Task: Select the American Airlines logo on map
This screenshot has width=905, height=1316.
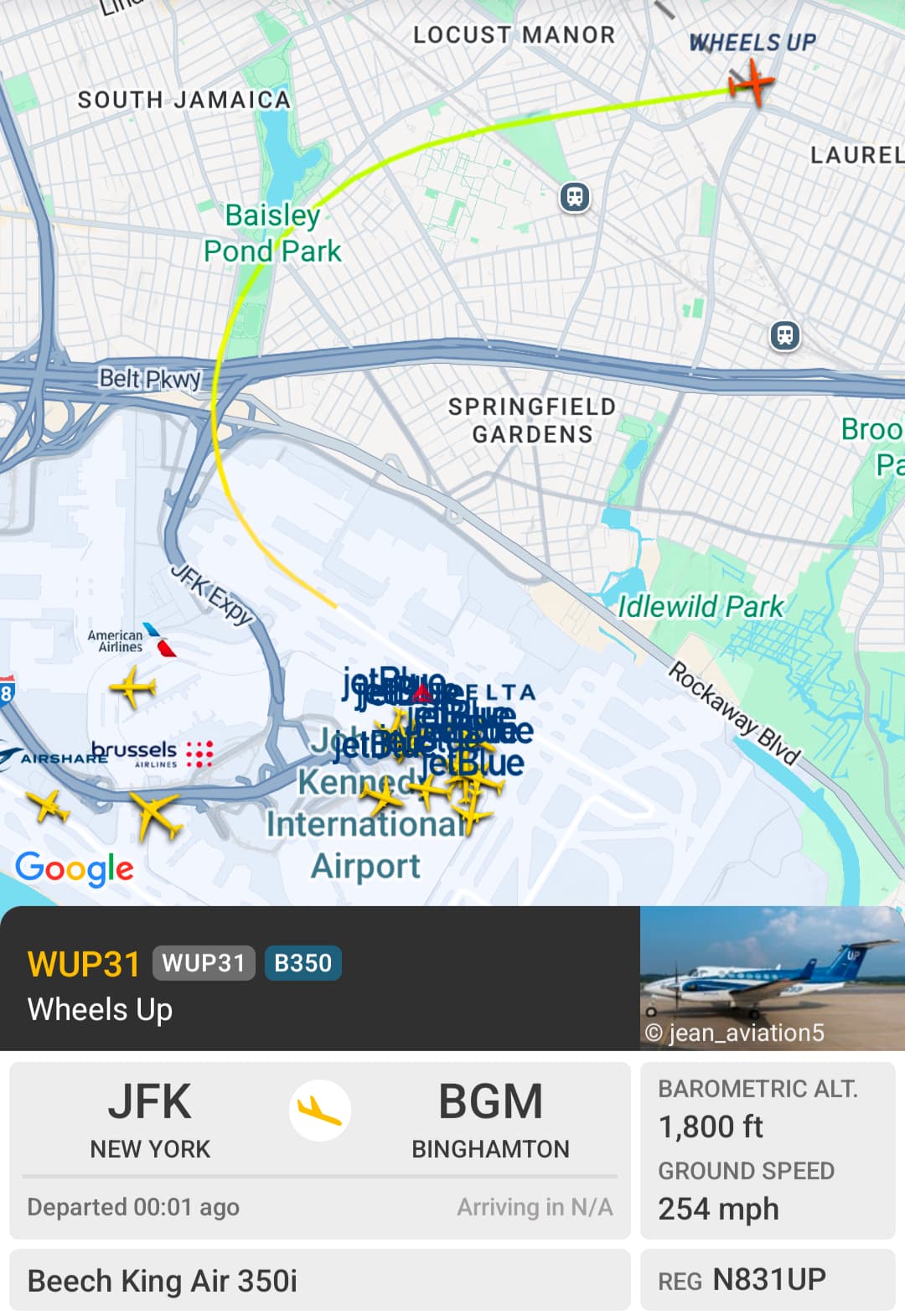Action: [x=132, y=640]
